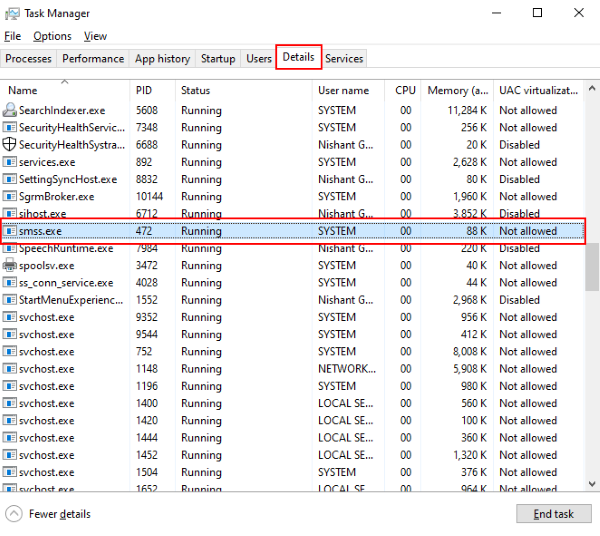Click Disabled cell for StartMenuExperience row

pos(519,300)
